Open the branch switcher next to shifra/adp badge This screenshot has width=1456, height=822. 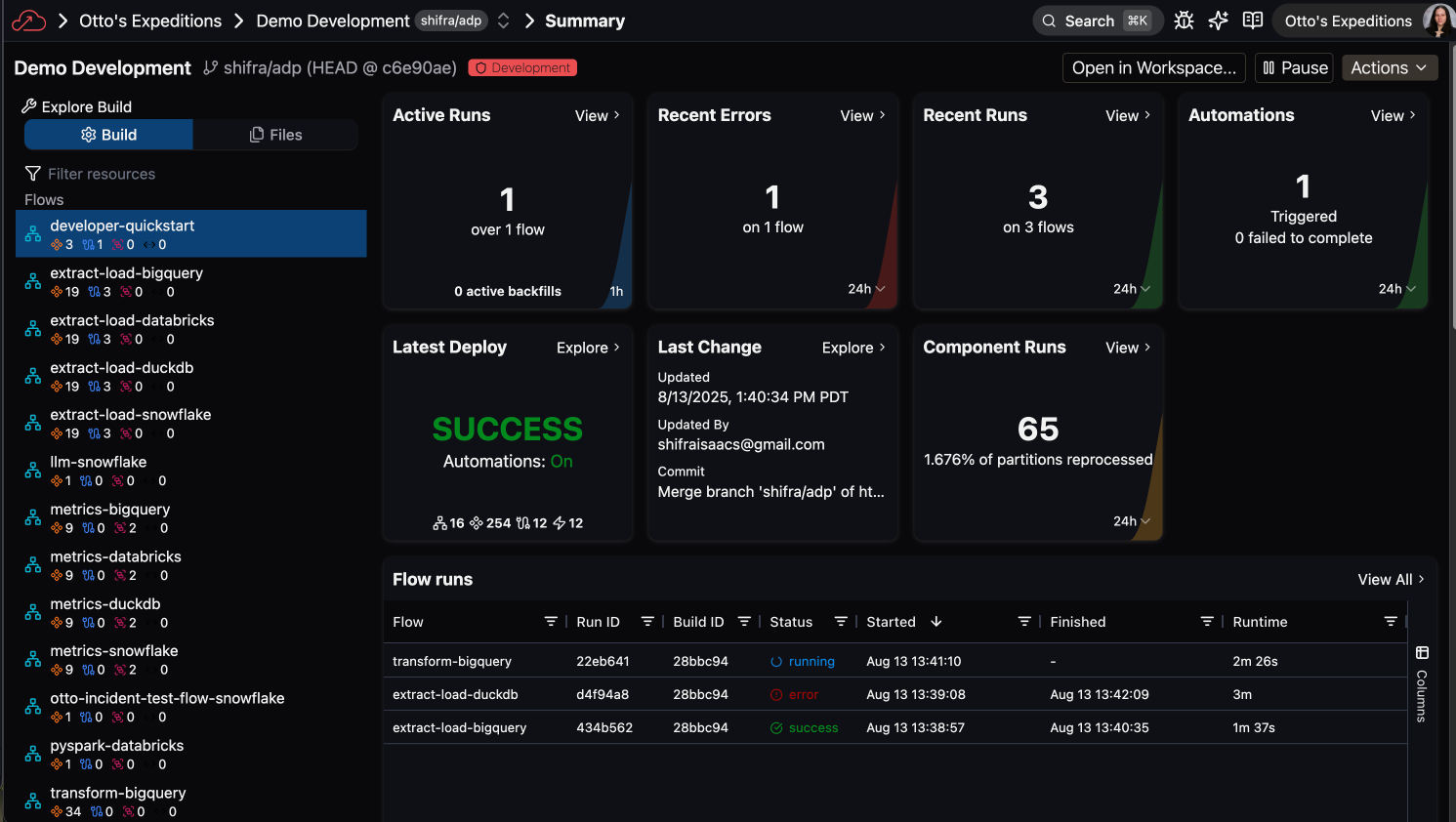tap(504, 21)
